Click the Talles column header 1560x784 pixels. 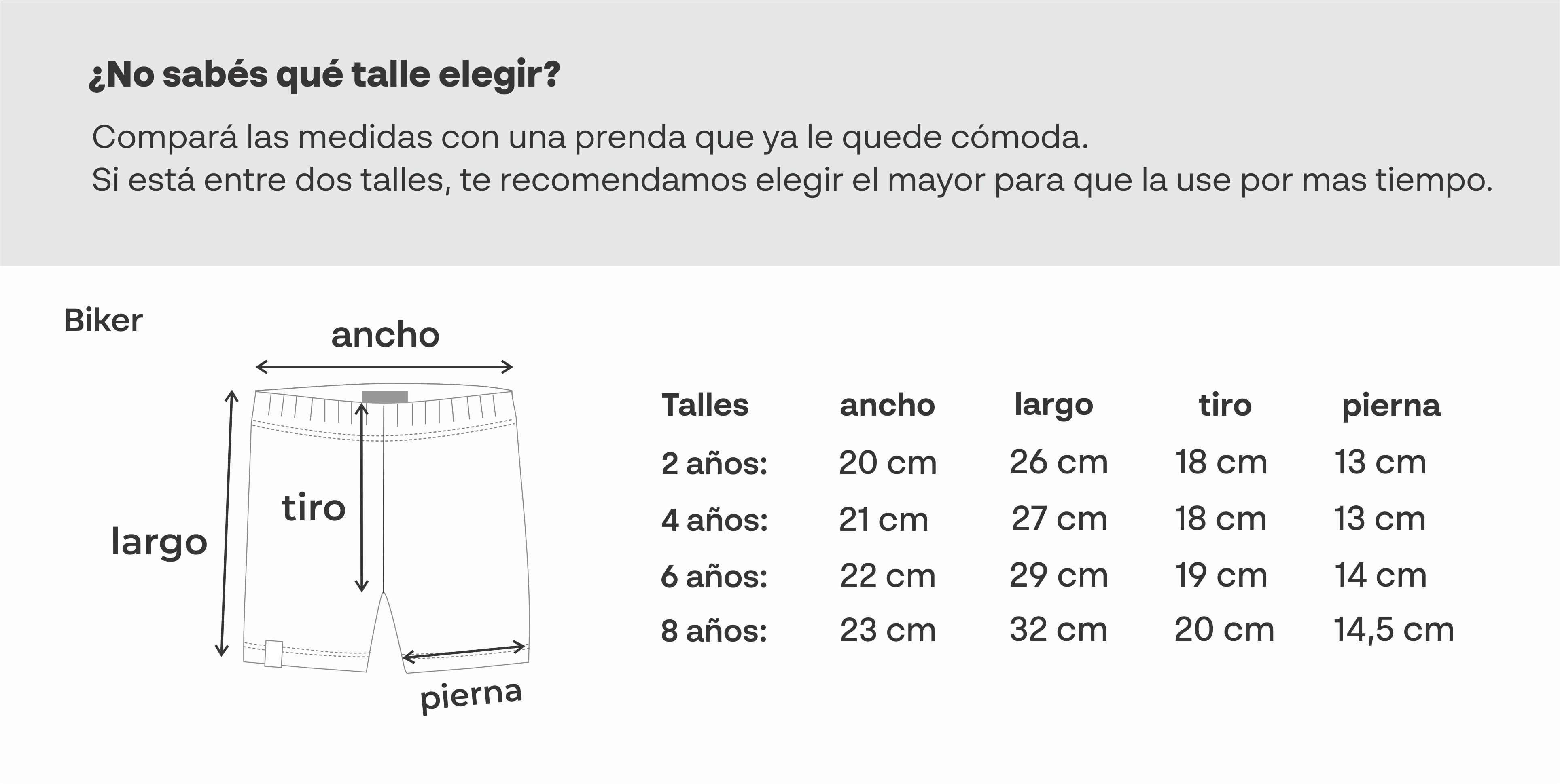pyautogui.click(x=705, y=405)
